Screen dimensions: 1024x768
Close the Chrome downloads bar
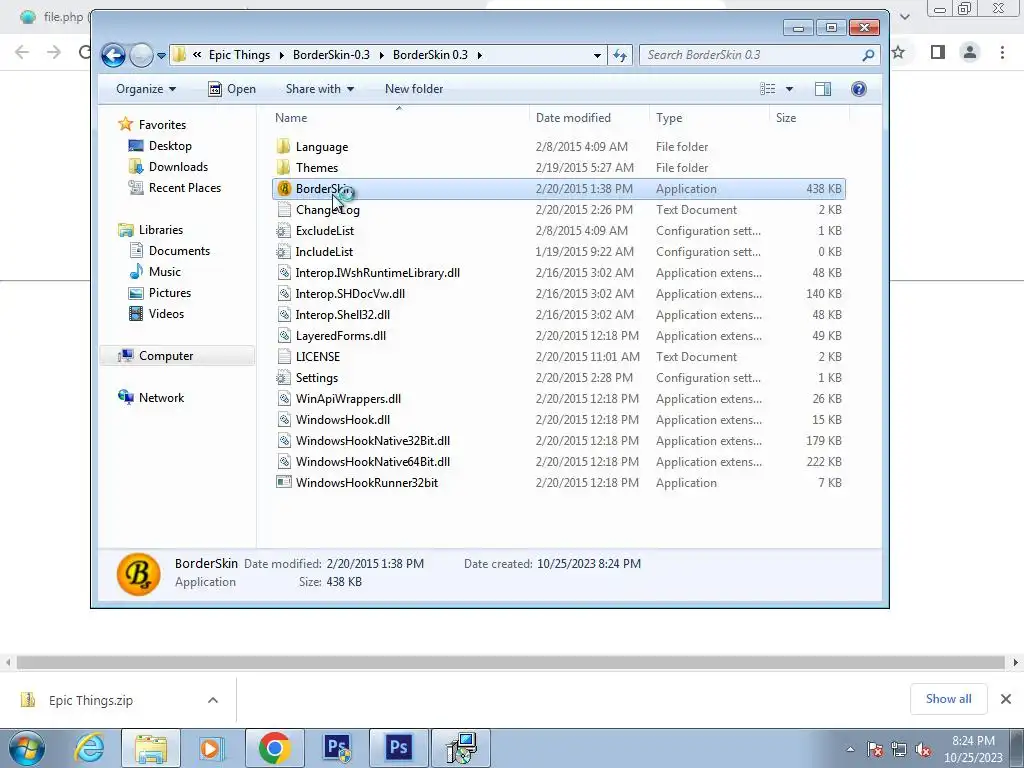pyautogui.click(x=1006, y=699)
